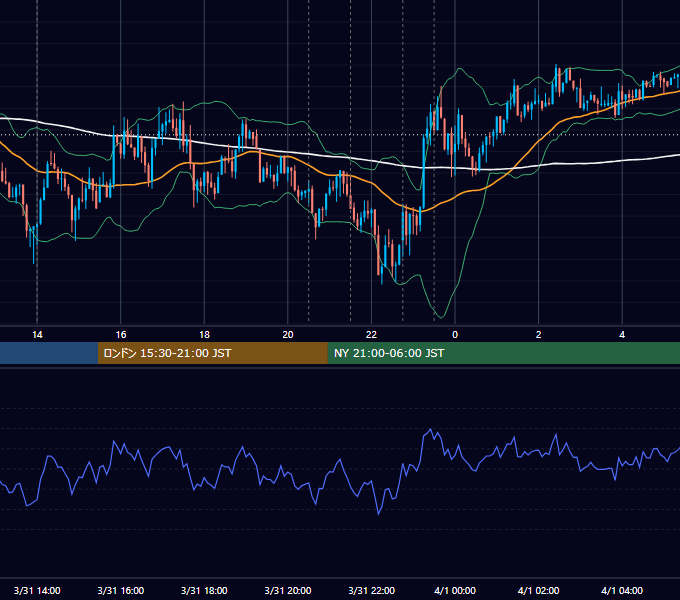Click the hour label 14 on price chart axis
Viewport: 680px width, 600px height.
tap(37, 335)
